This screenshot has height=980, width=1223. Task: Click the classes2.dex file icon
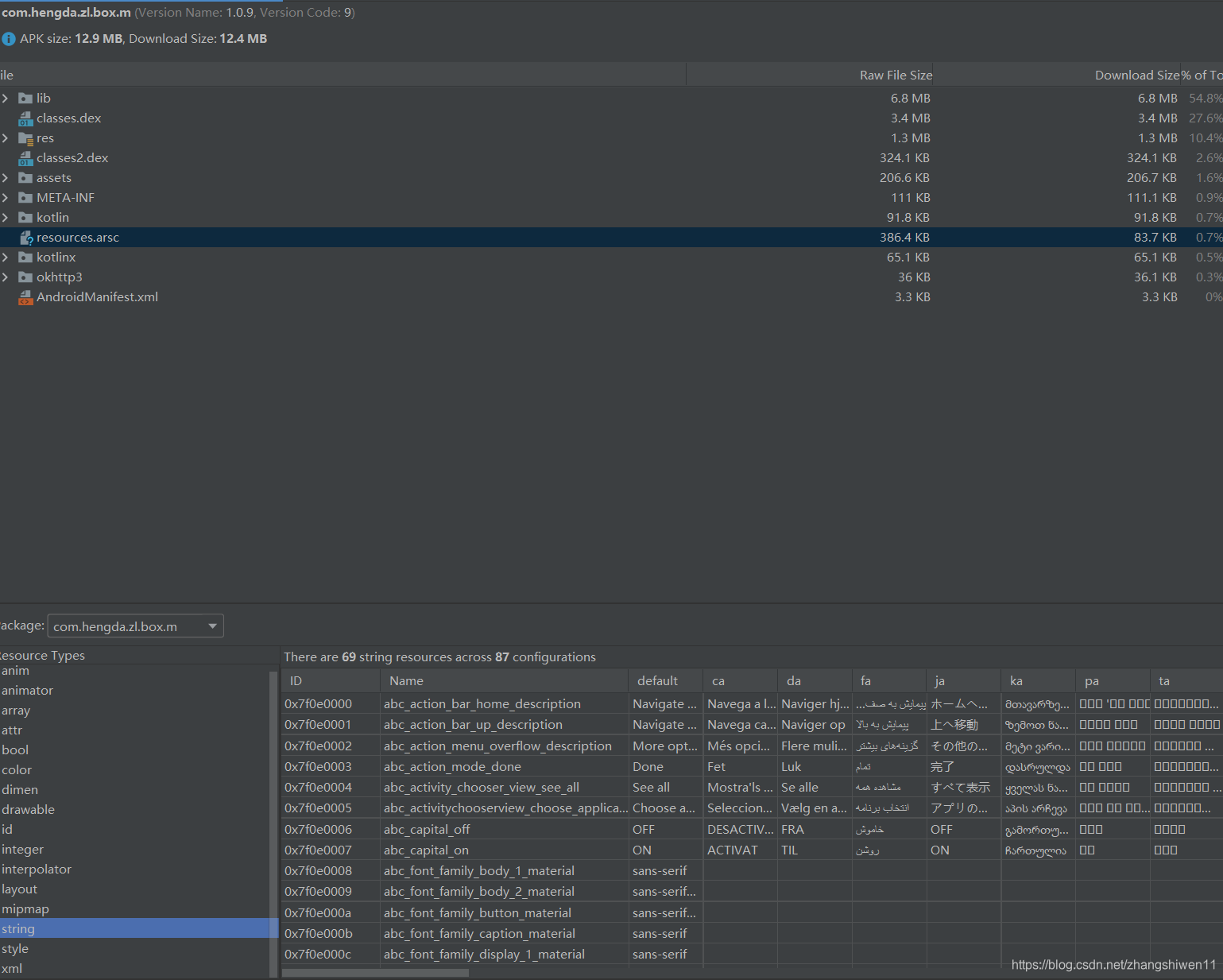25,158
